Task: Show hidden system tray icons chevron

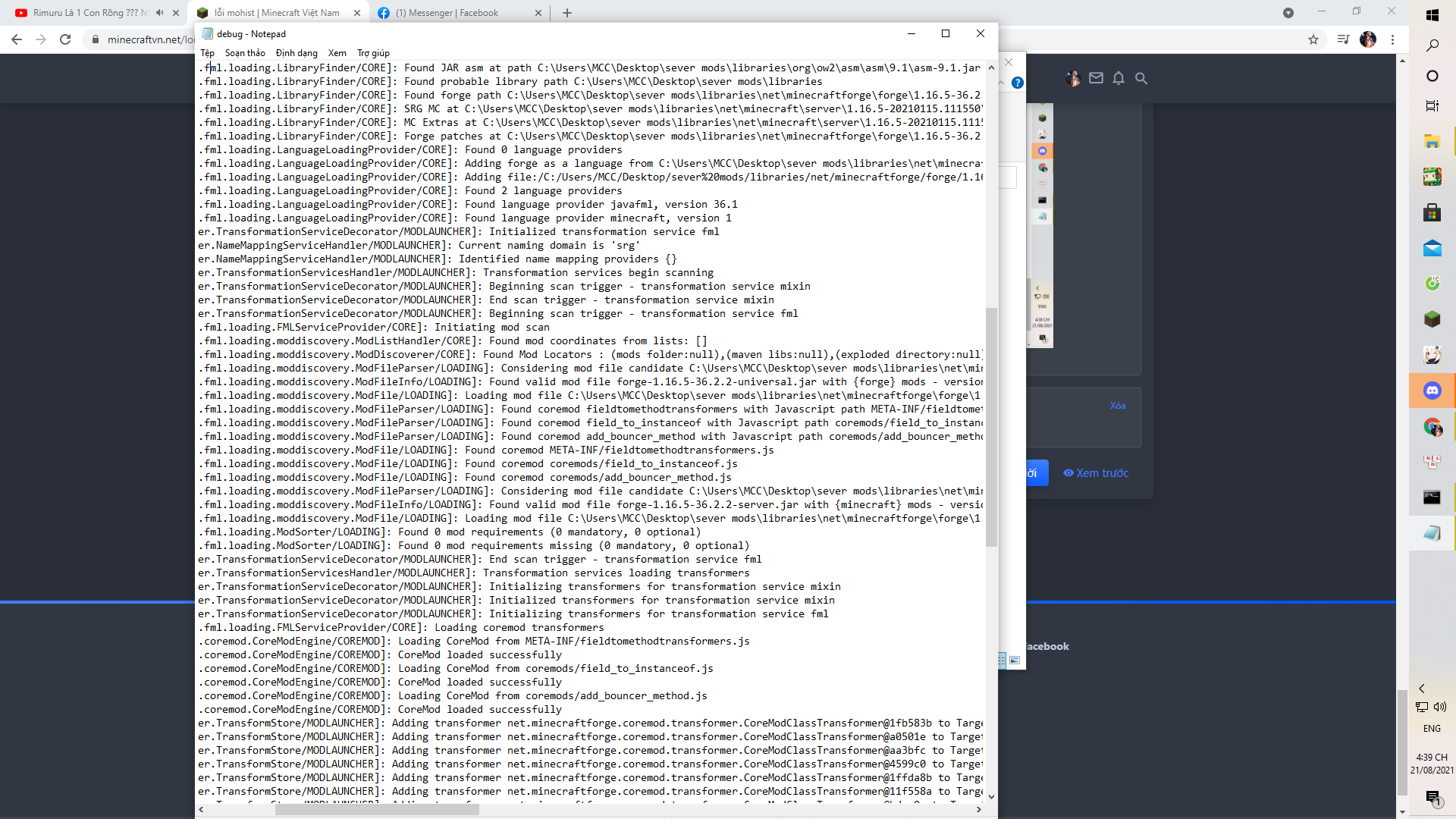Action: click(x=1422, y=689)
